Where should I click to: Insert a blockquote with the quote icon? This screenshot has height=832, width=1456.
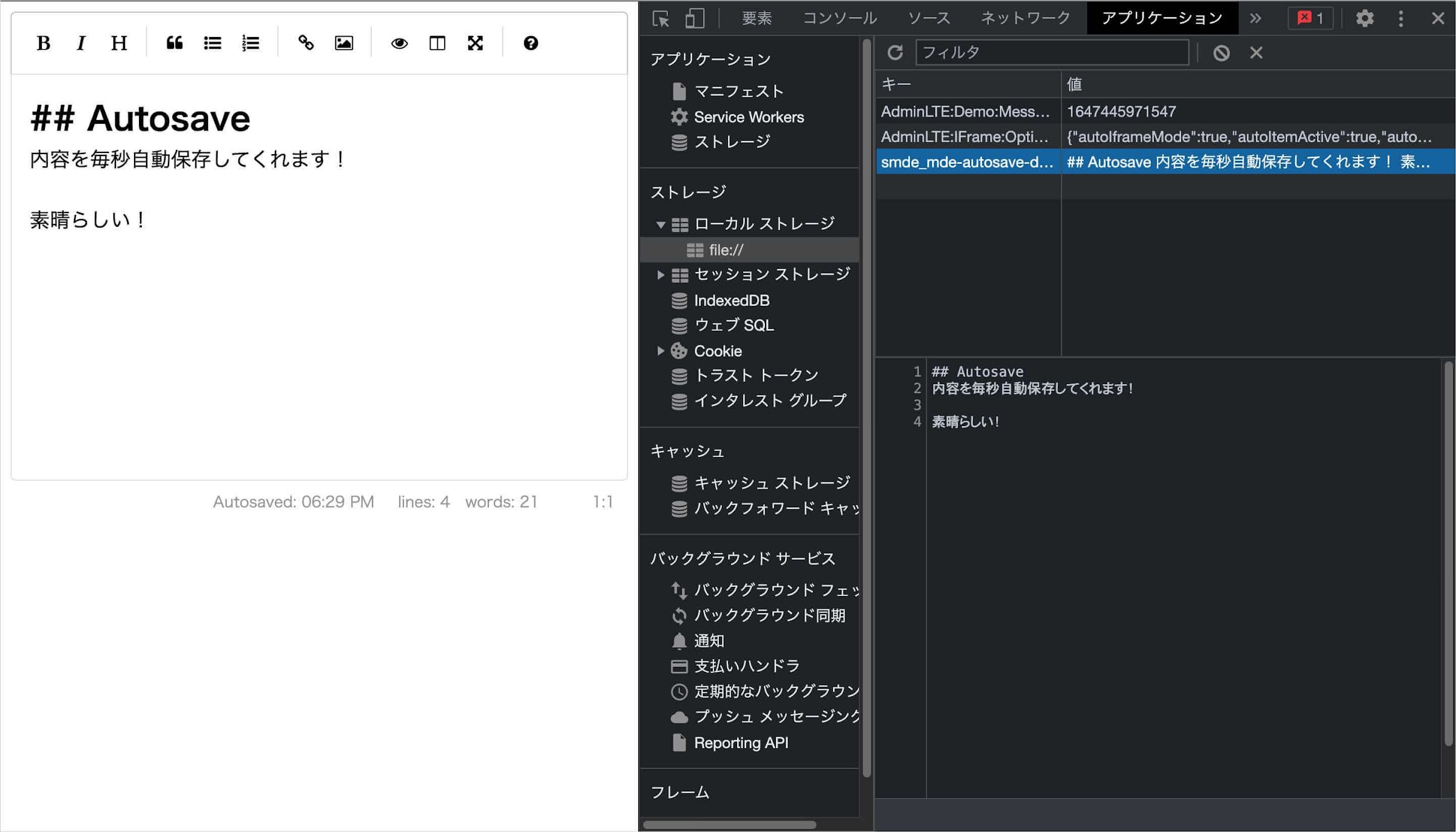pyautogui.click(x=175, y=43)
